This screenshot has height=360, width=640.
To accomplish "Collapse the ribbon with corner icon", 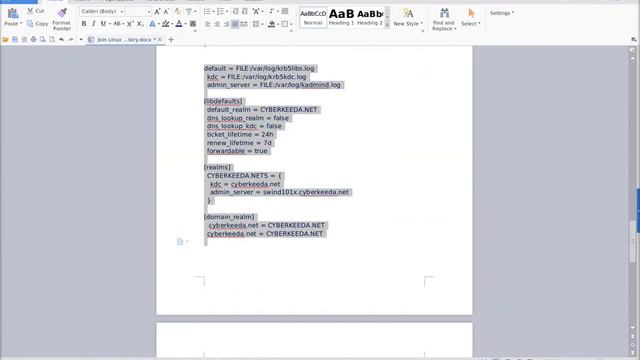I will (x=633, y=40).
